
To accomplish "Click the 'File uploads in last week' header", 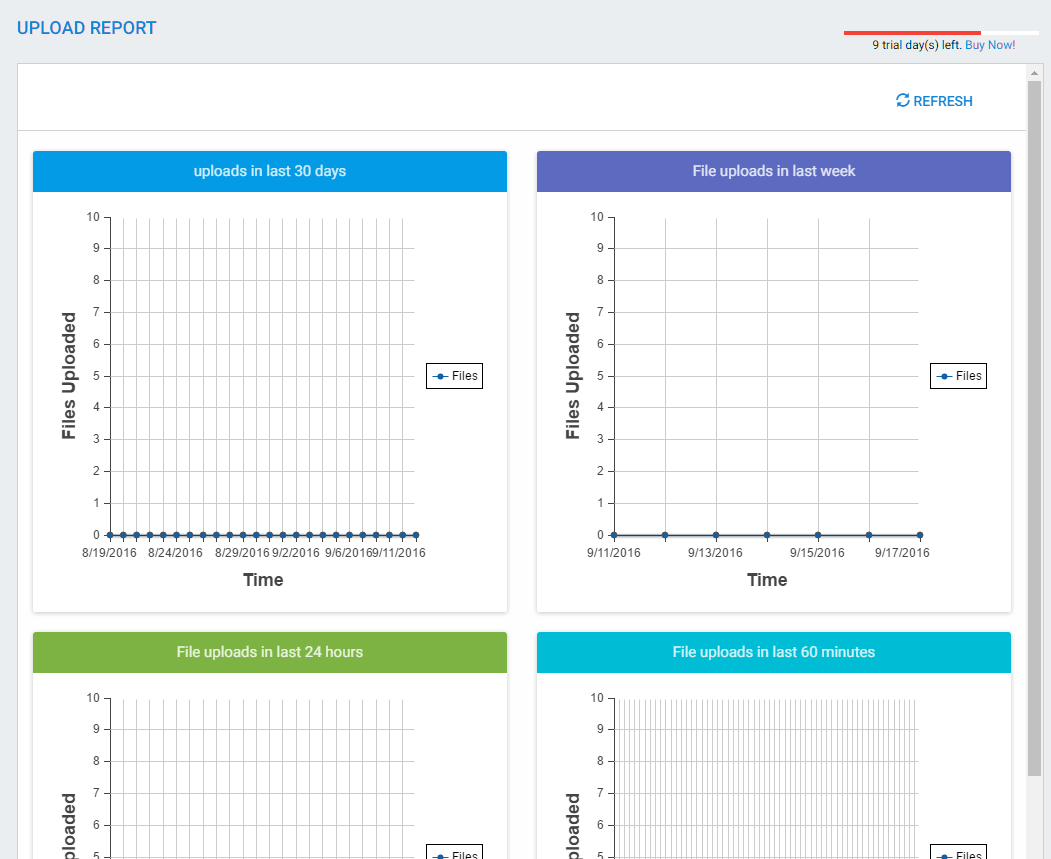I will (x=774, y=172).
